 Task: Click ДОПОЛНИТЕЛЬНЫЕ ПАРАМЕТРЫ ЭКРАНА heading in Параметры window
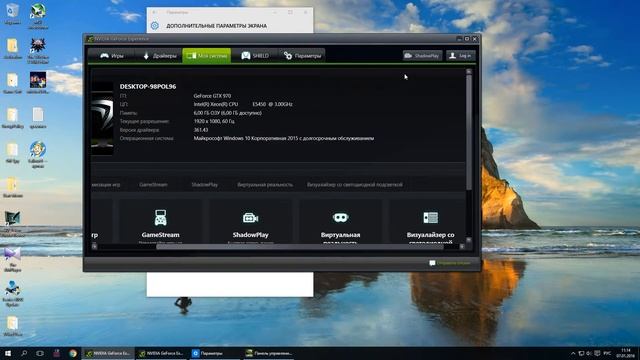tap(216, 26)
